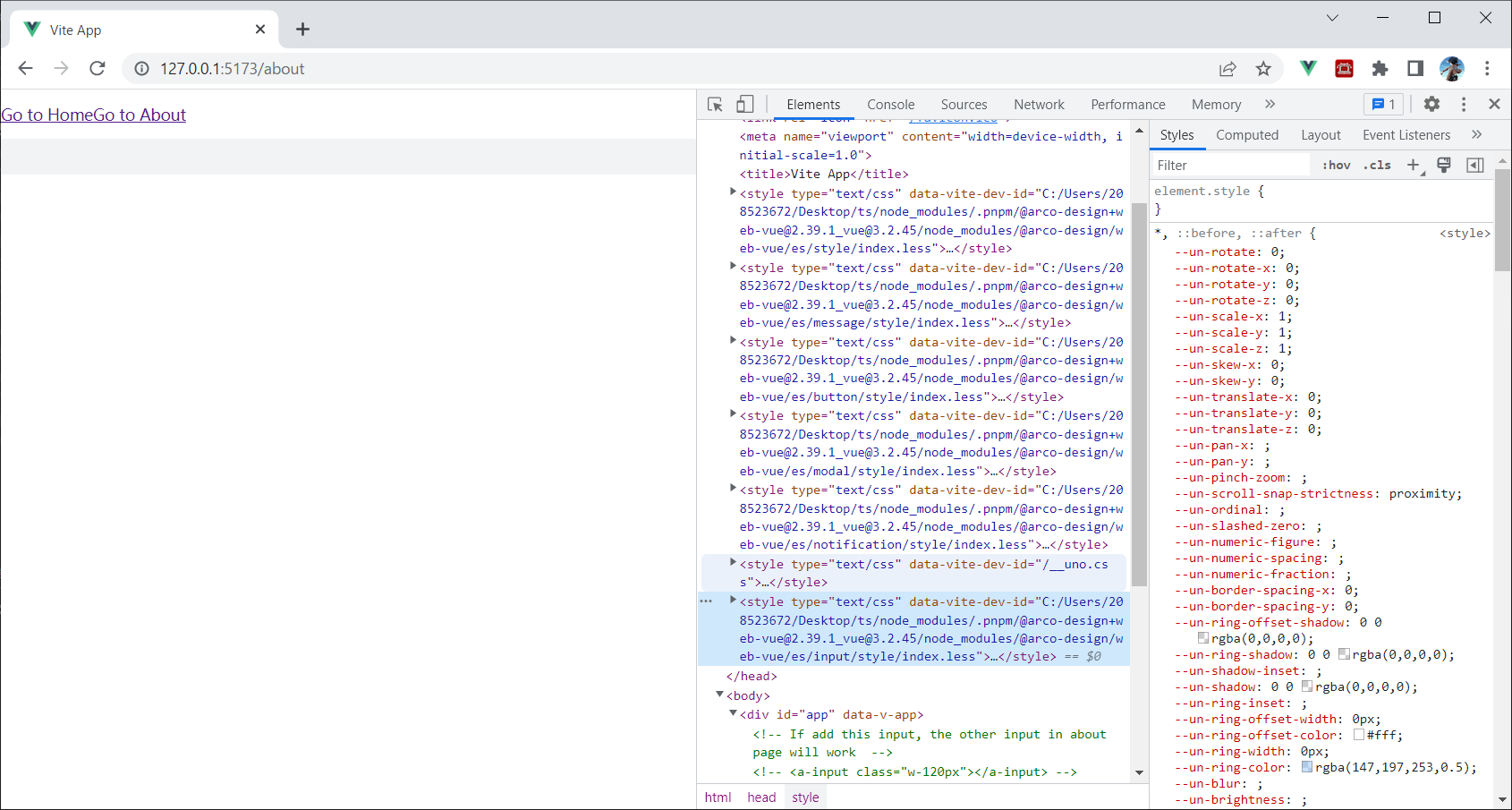This screenshot has height=810, width=1512.
Task: Open the console drawer message indicator
Action: coord(1383,104)
